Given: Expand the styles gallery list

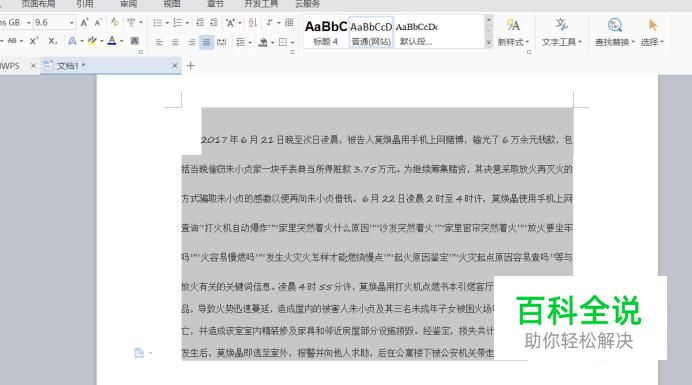Looking at the screenshot, I should pos(489,43).
